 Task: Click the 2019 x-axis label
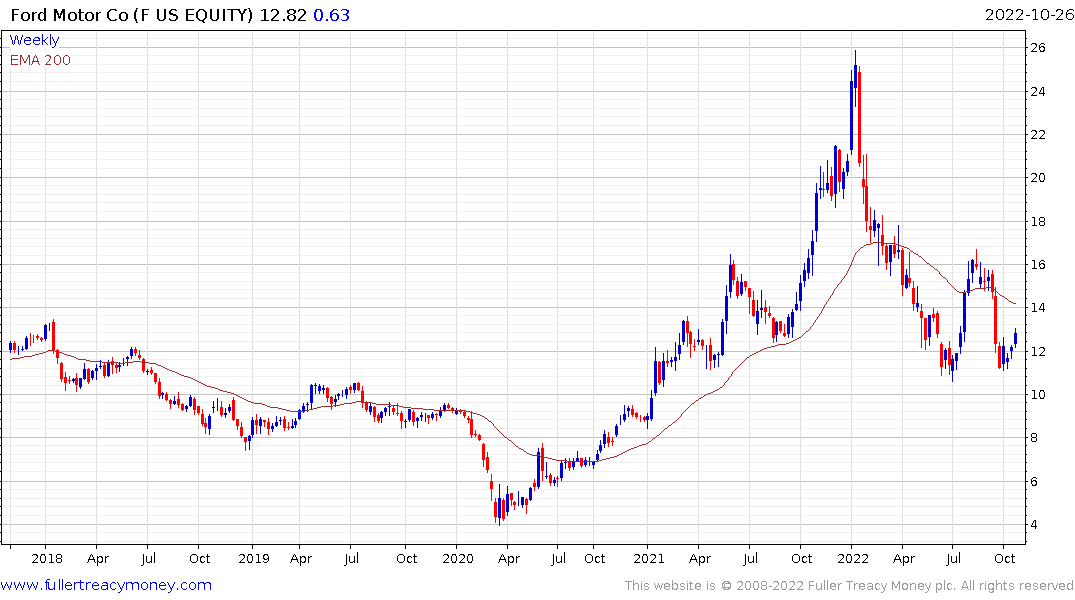tap(254, 558)
